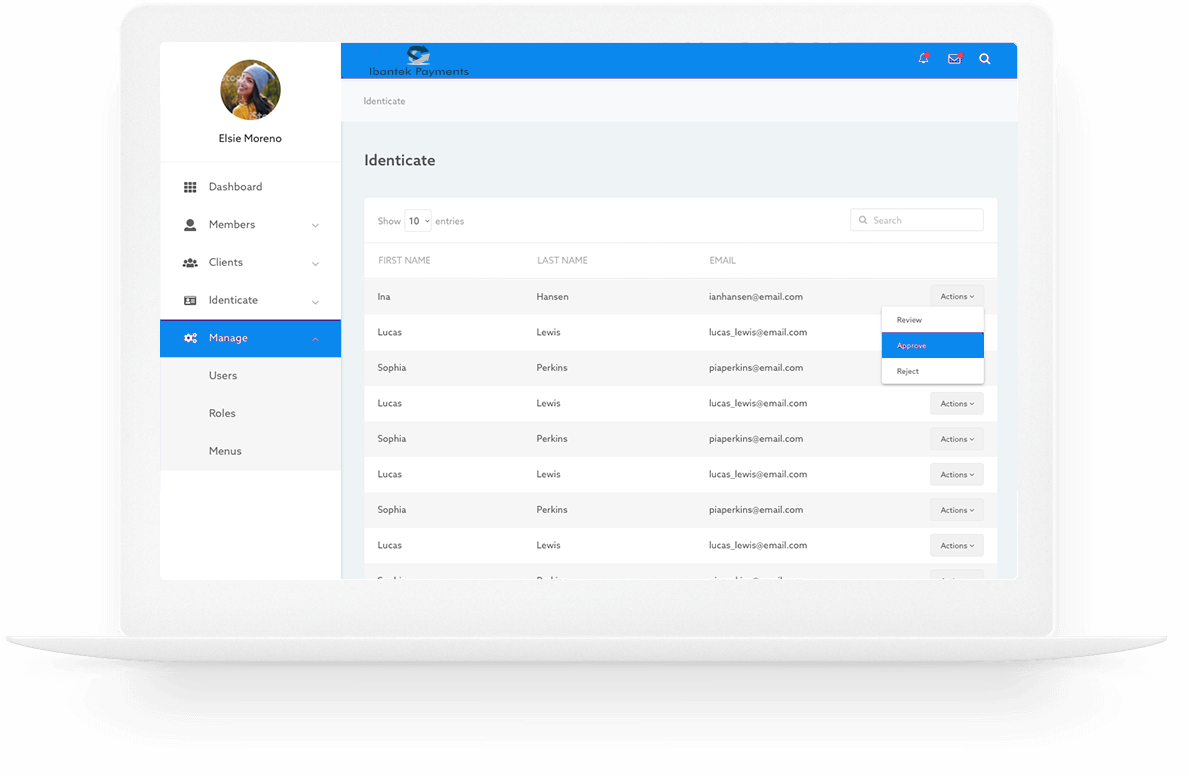Choose Review from the Actions menu
Viewport: 1189px width, 776px height.
(x=932, y=320)
